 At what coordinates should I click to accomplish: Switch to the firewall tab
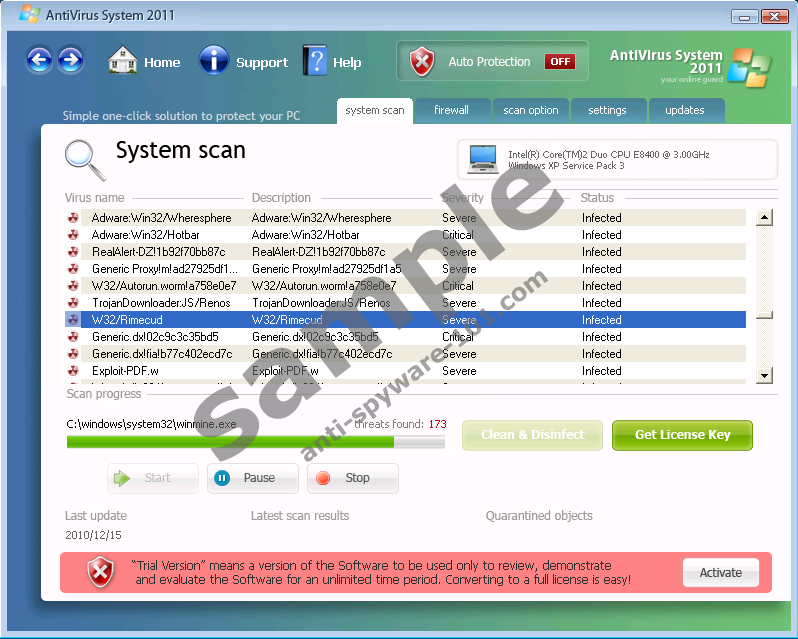[451, 110]
